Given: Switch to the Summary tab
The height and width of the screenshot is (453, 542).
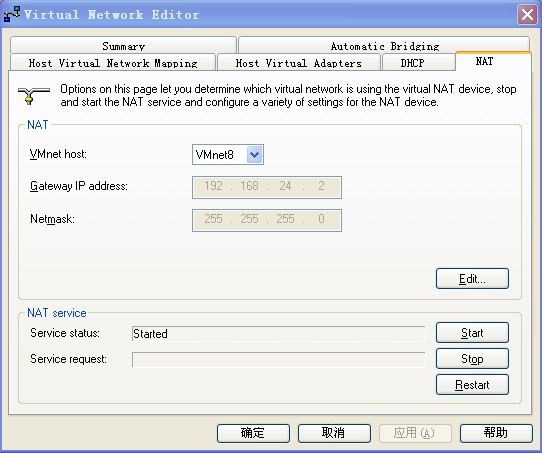Looking at the screenshot, I should 123,45.
